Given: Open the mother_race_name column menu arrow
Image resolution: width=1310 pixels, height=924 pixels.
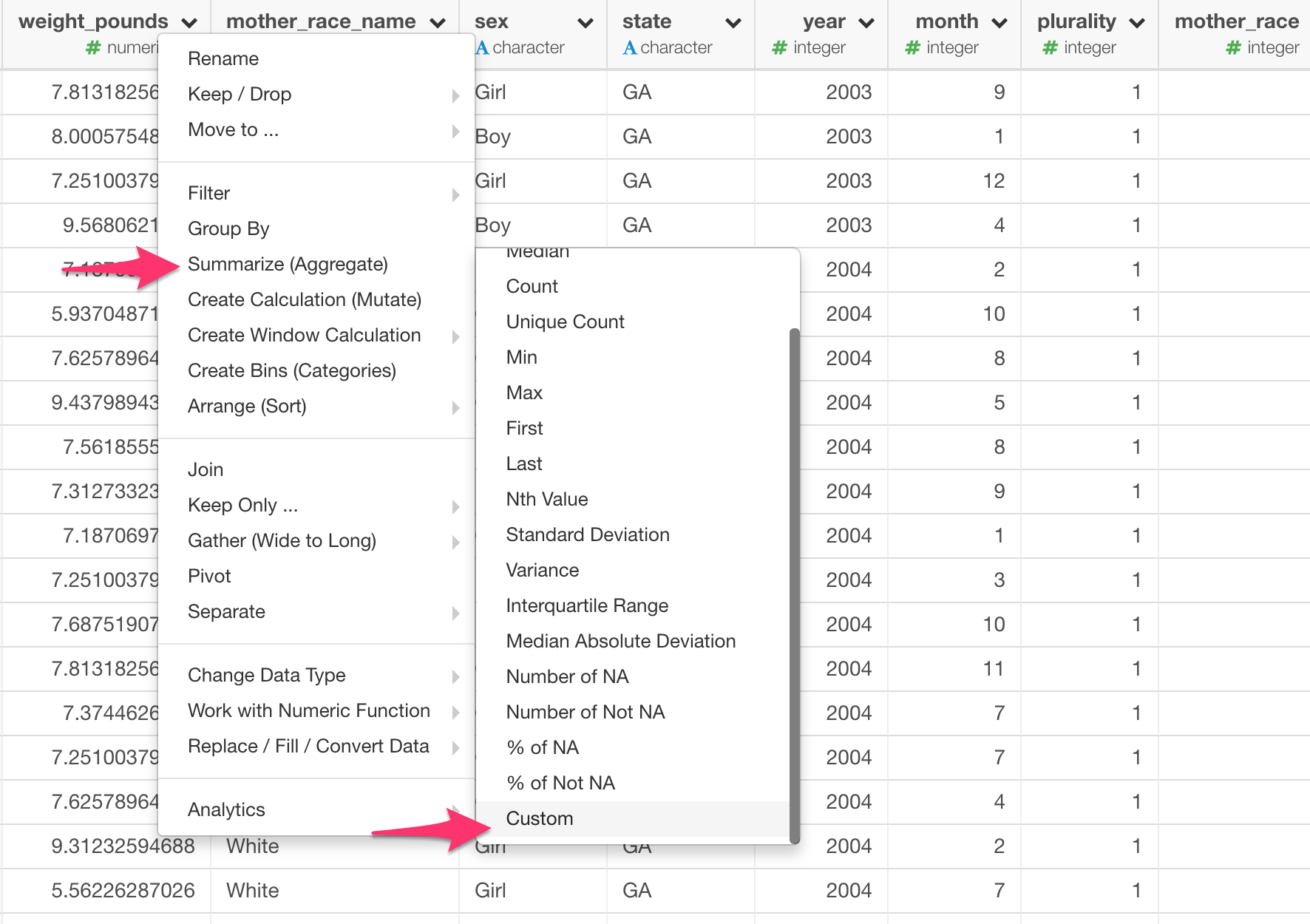Looking at the screenshot, I should point(438,23).
